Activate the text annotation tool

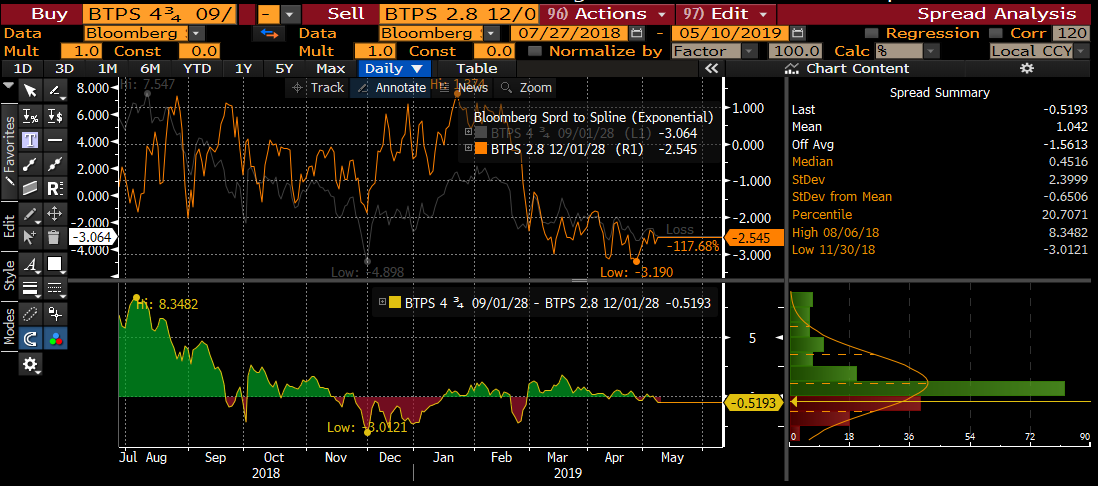tap(30, 139)
